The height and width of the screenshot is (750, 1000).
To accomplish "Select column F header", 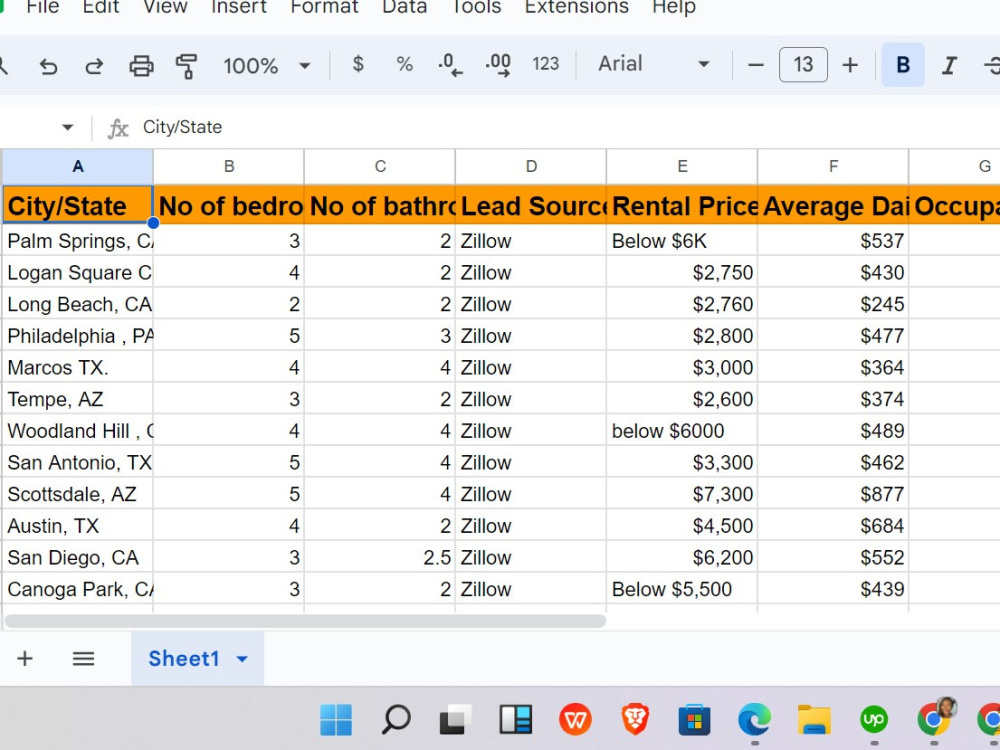I will click(x=834, y=166).
